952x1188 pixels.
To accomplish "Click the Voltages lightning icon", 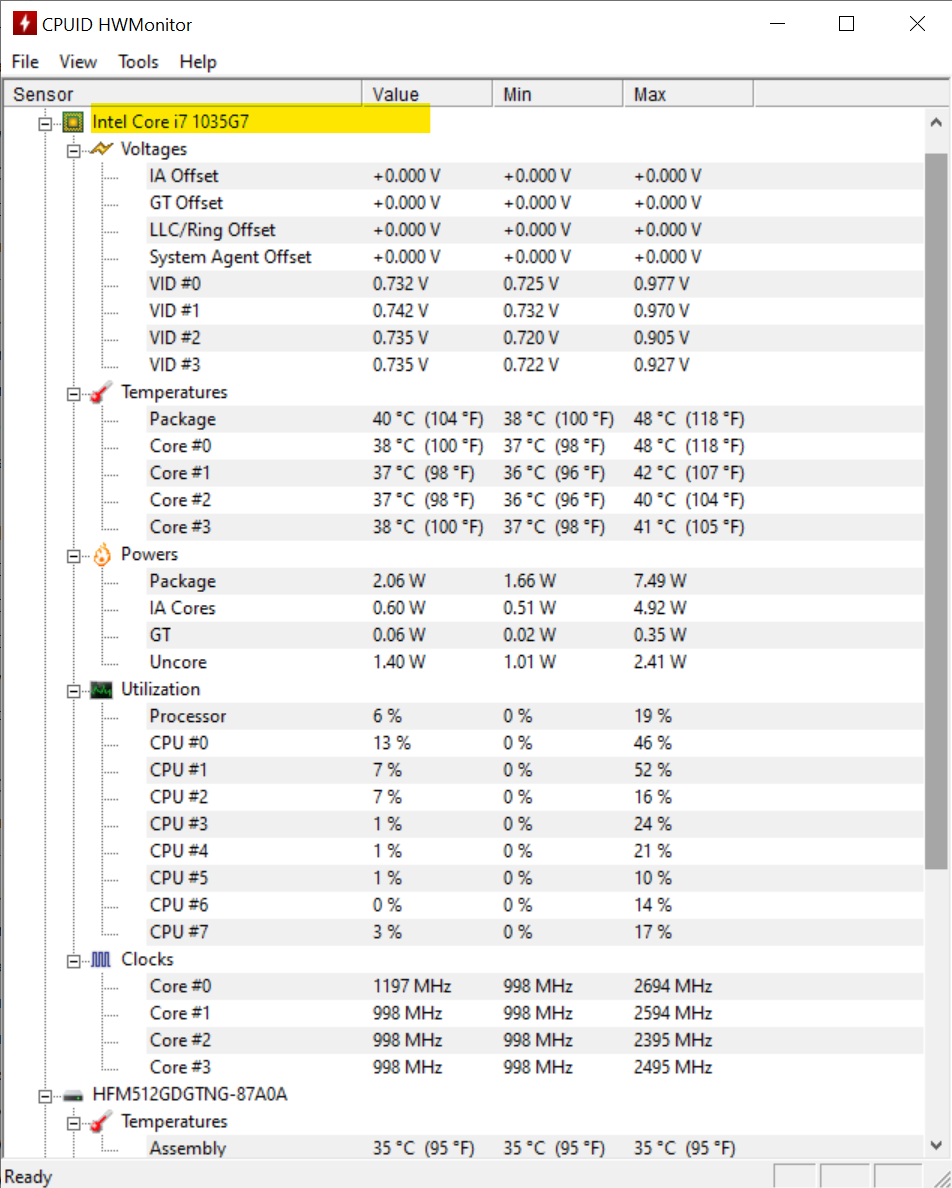I will (101, 148).
